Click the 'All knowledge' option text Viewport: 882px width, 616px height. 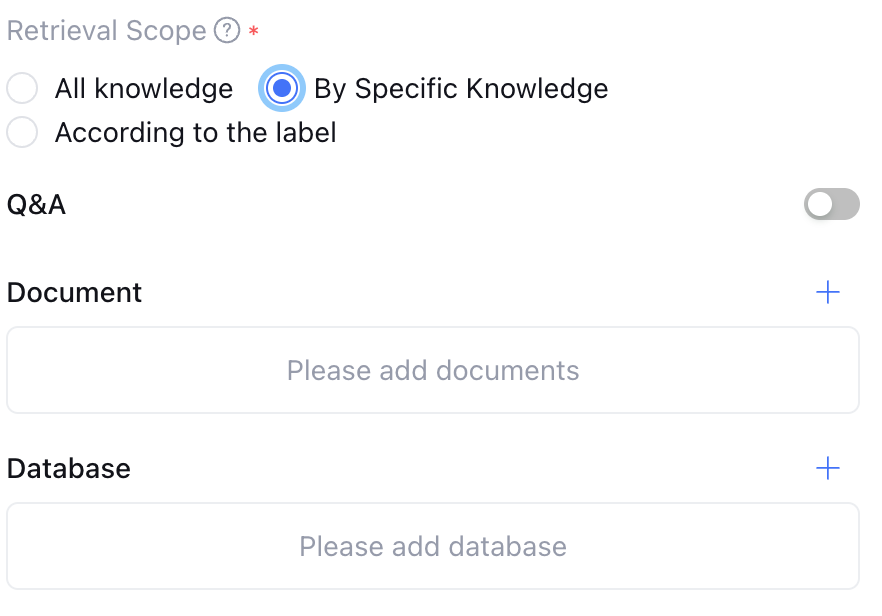(144, 89)
